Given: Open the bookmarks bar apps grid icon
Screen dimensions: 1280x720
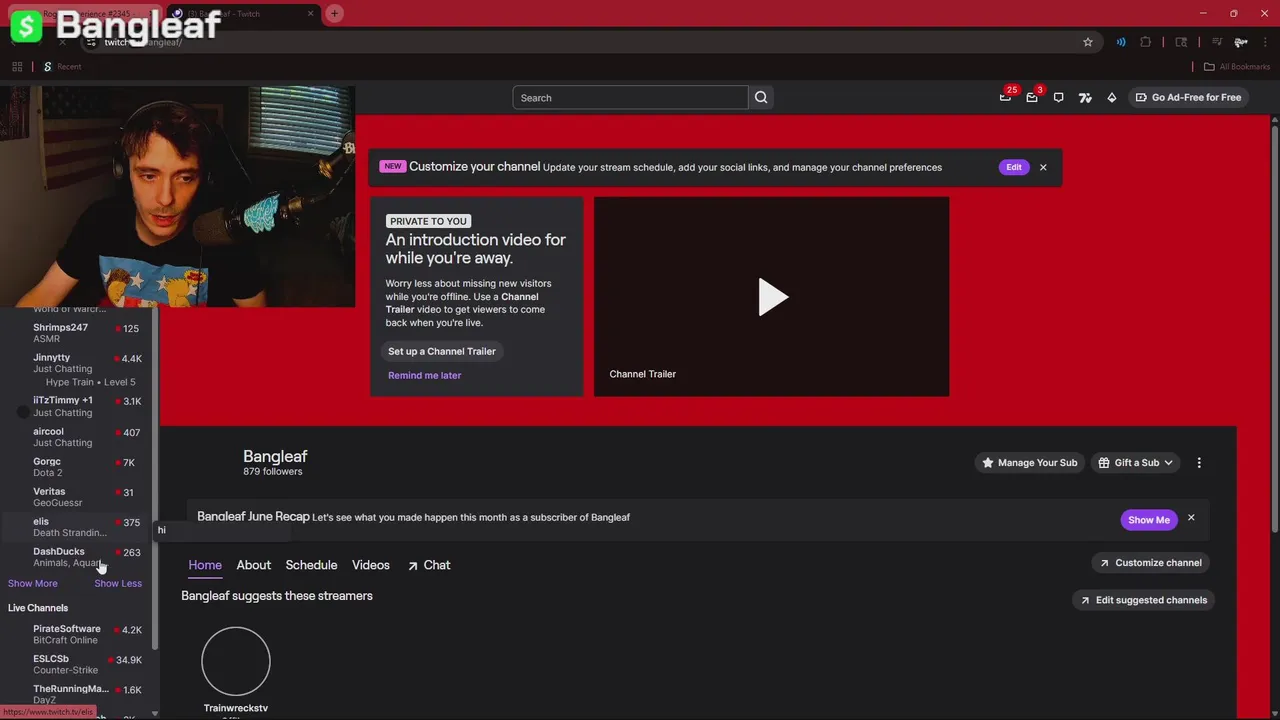Looking at the screenshot, I should point(17,67).
